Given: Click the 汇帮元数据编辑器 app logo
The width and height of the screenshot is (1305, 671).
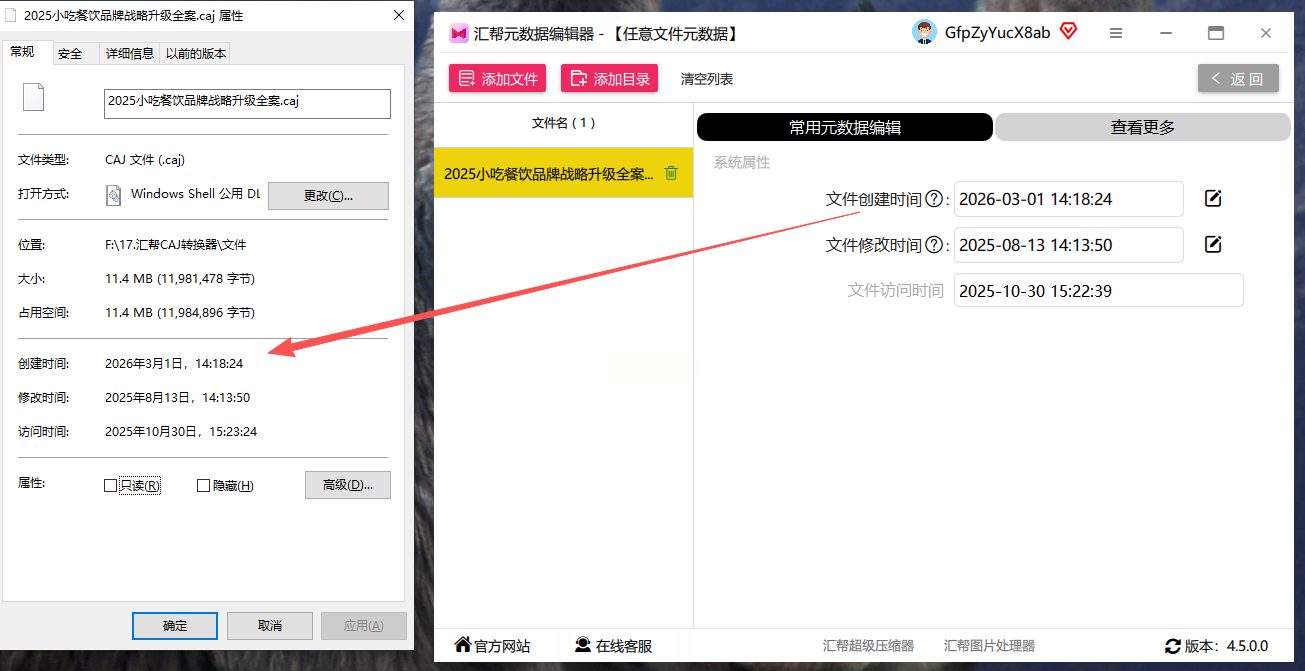Looking at the screenshot, I should (459, 34).
